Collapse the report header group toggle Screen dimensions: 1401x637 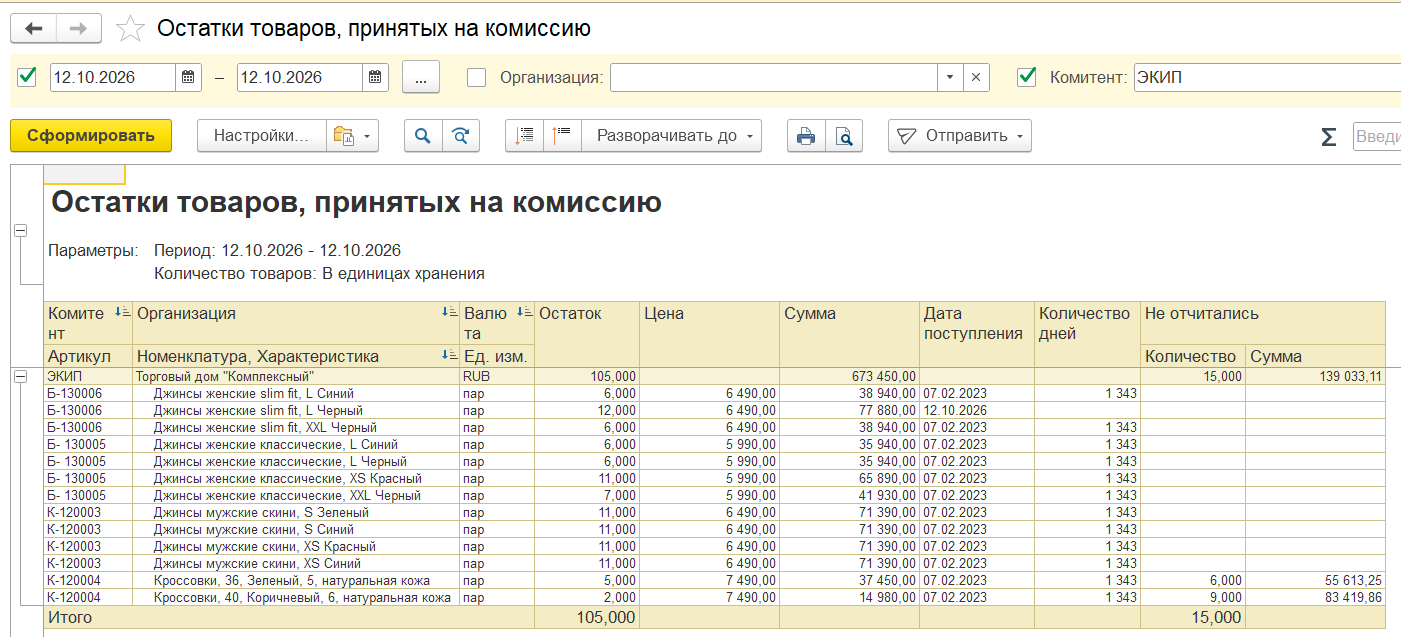coord(20,230)
